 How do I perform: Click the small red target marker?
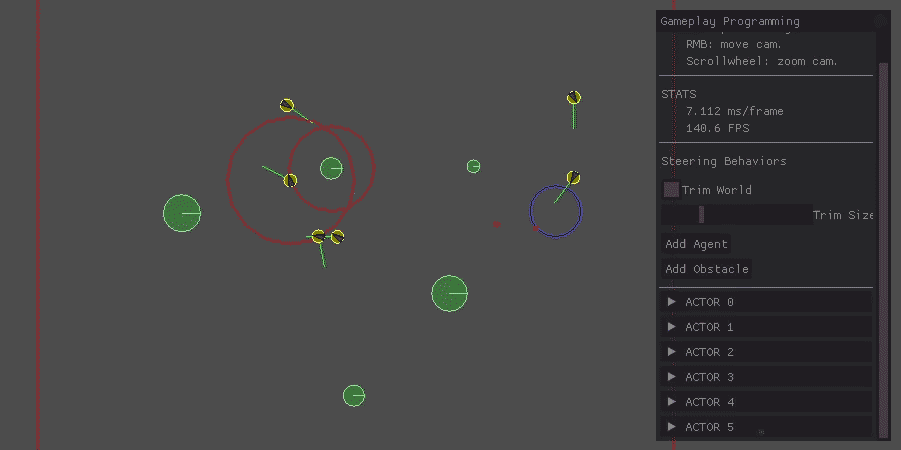click(x=497, y=224)
